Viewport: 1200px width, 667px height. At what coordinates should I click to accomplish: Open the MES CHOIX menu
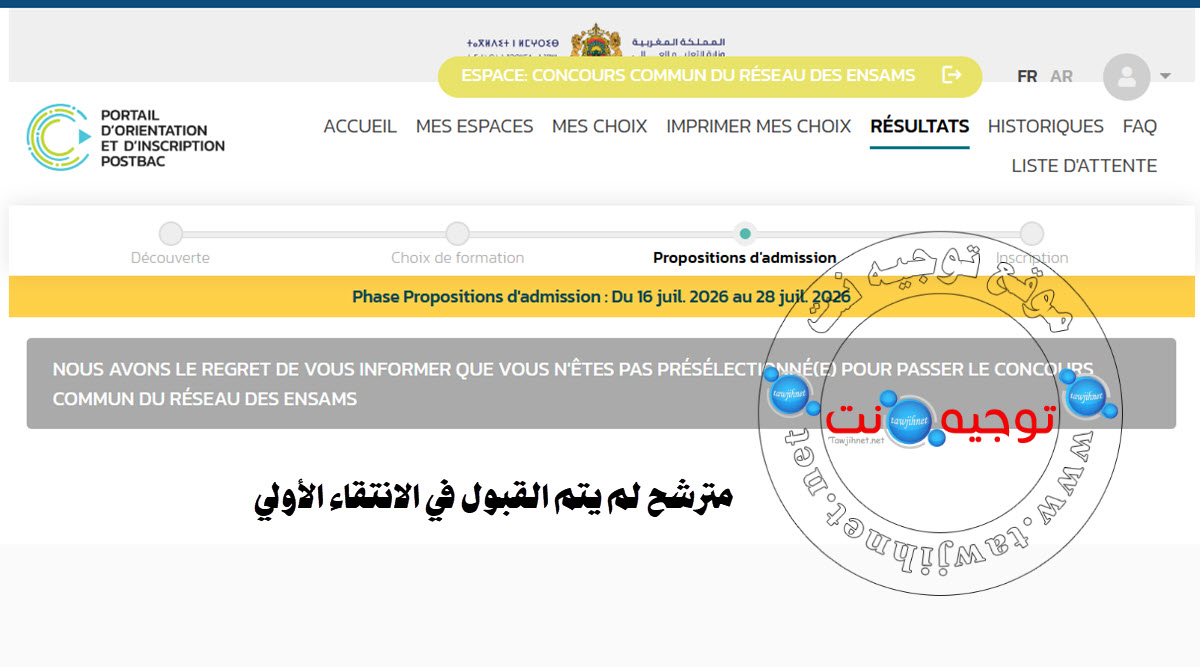(x=599, y=126)
